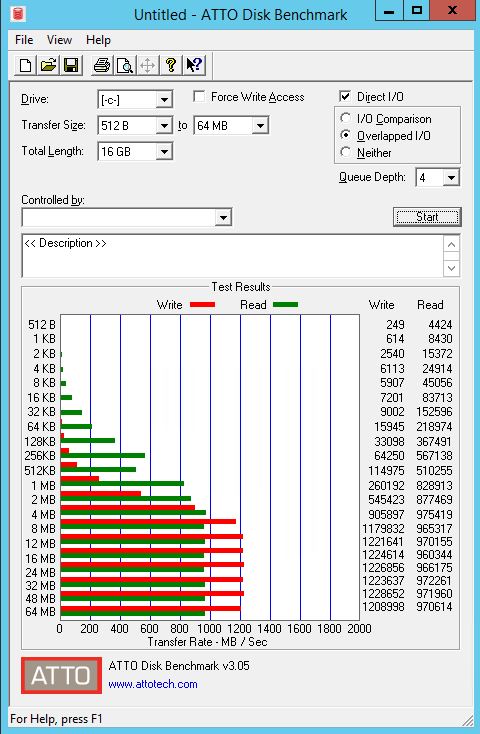This screenshot has width=480, height=734.
Task: Click the yellow question mark help icon
Action: tap(170, 65)
